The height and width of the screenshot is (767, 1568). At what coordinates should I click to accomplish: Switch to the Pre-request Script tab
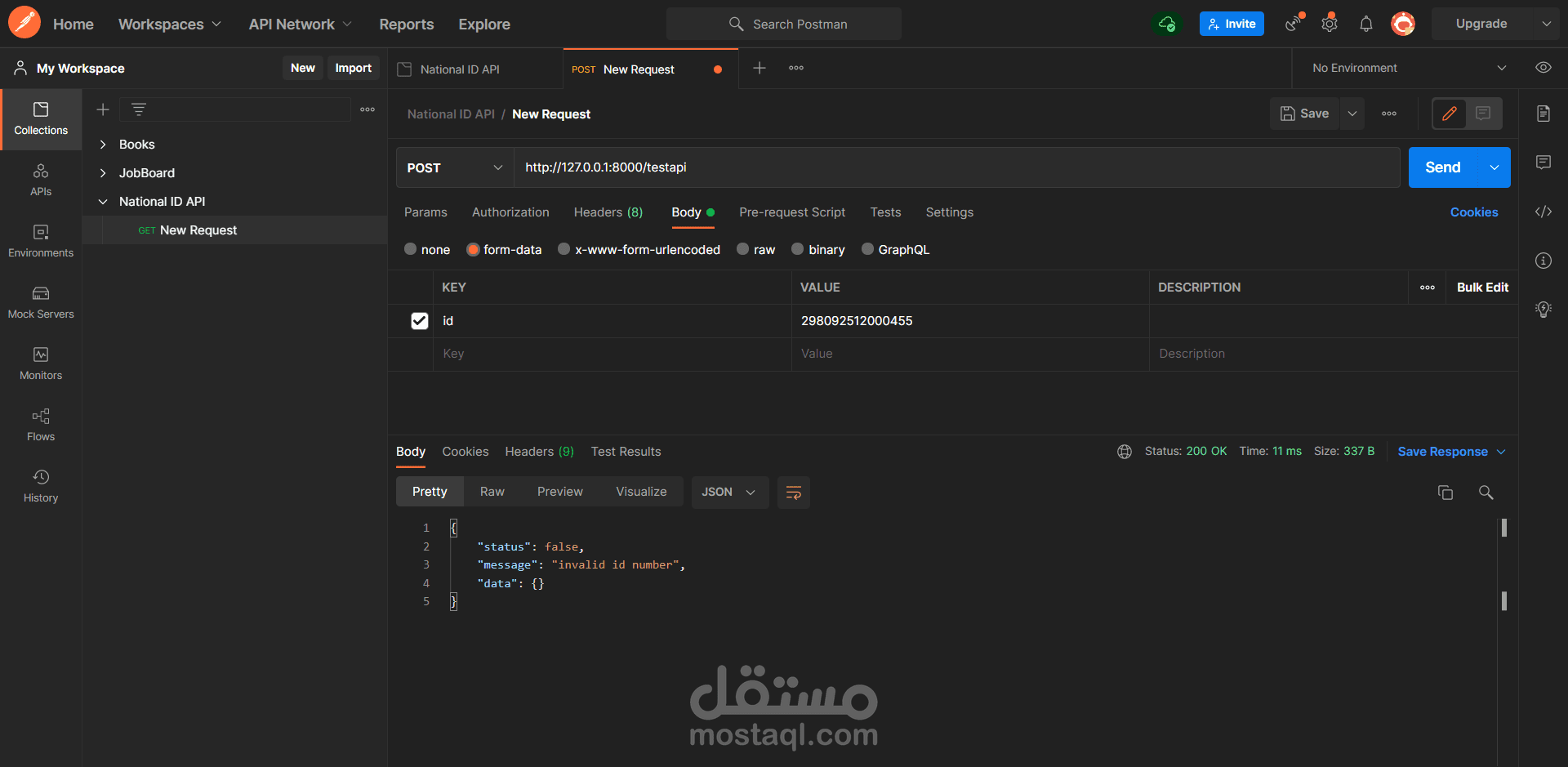pos(792,212)
